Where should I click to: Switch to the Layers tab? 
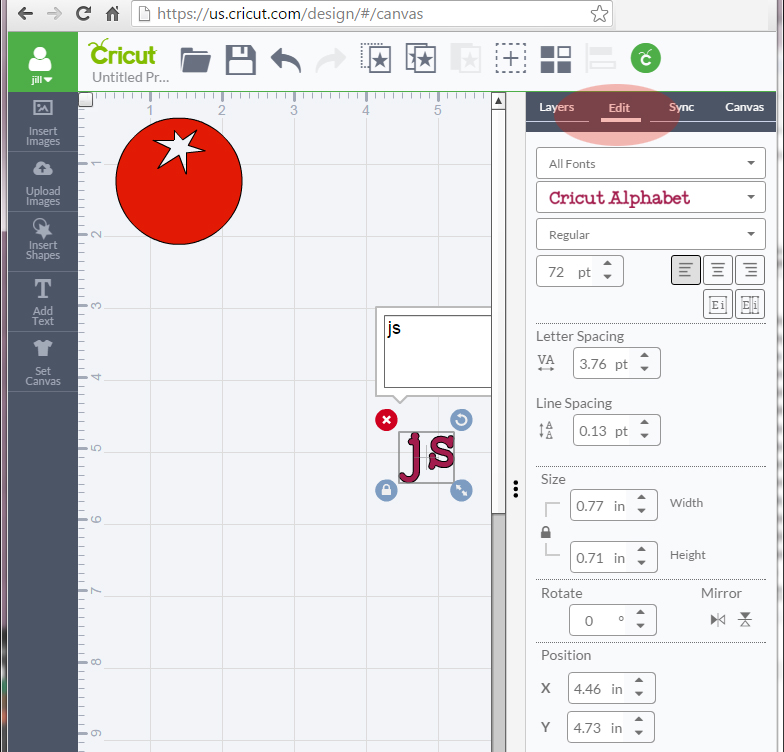point(557,108)
